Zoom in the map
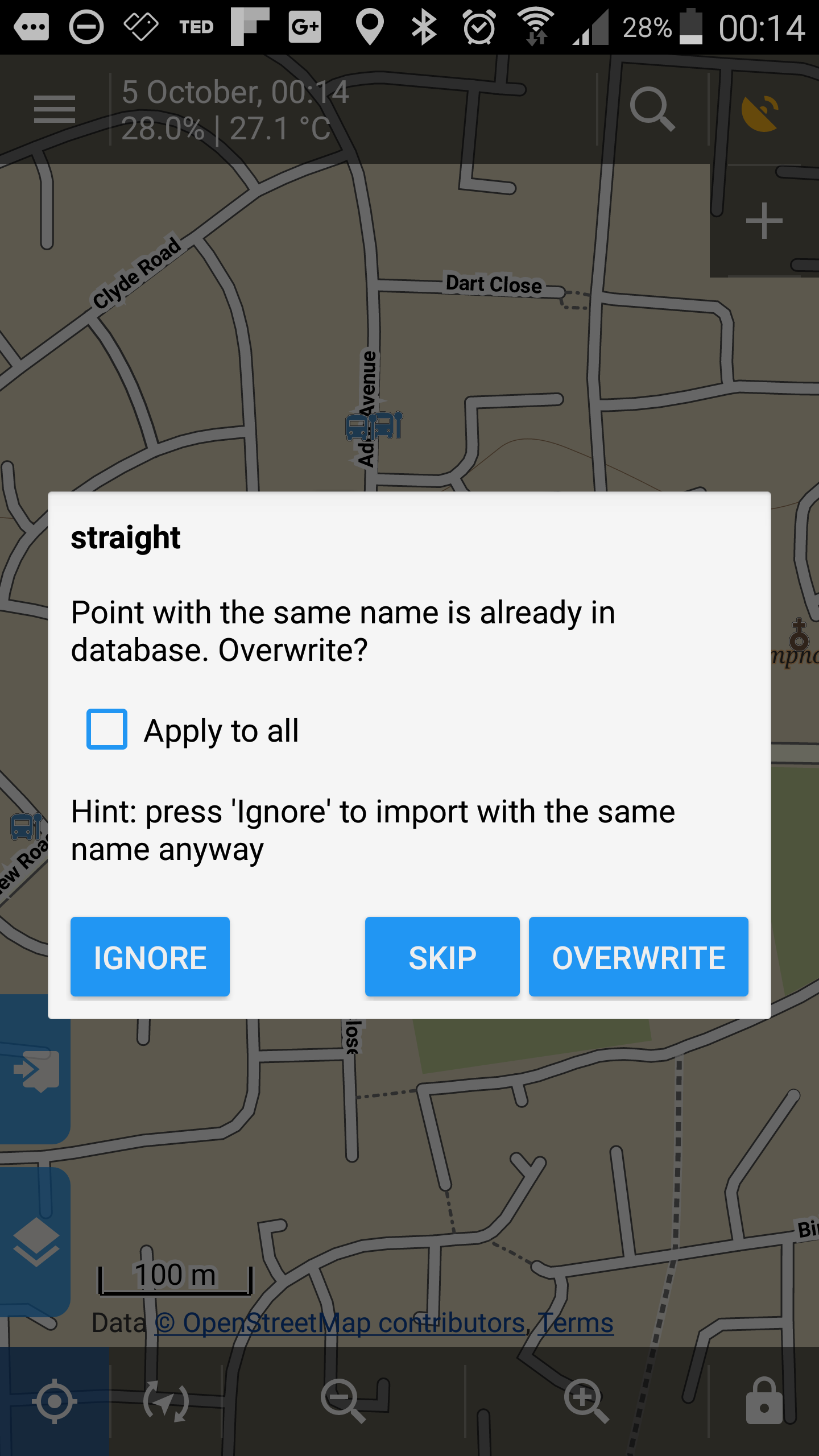Image resolution: width=819 pixels, height=1456 pixels. coord(586,1401)
